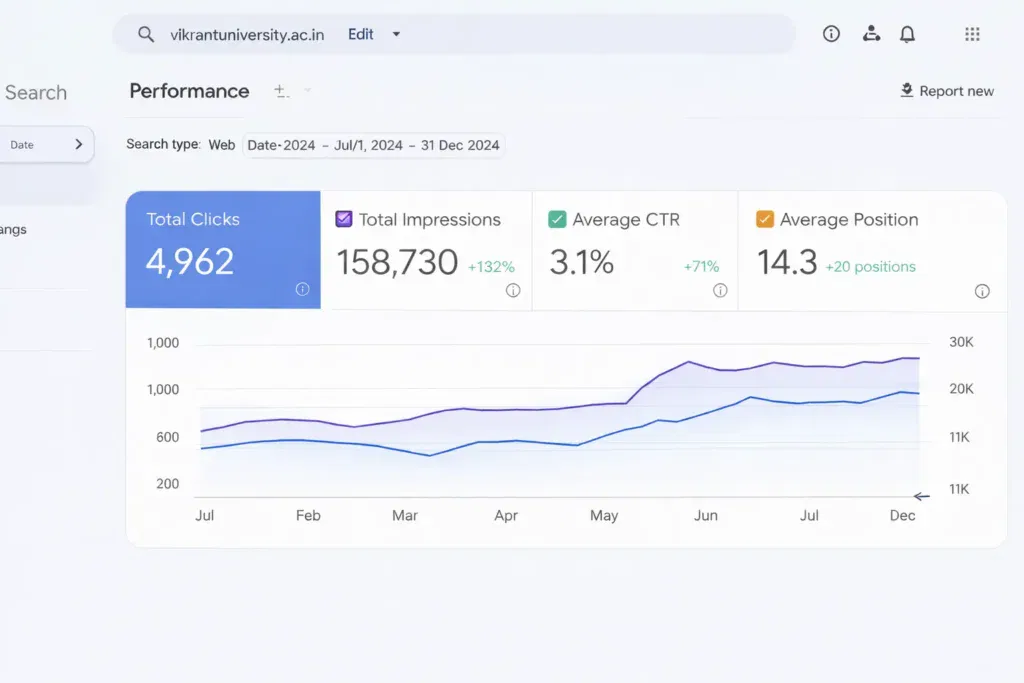Click the Edit link in search bar

[x=361, y=34]
